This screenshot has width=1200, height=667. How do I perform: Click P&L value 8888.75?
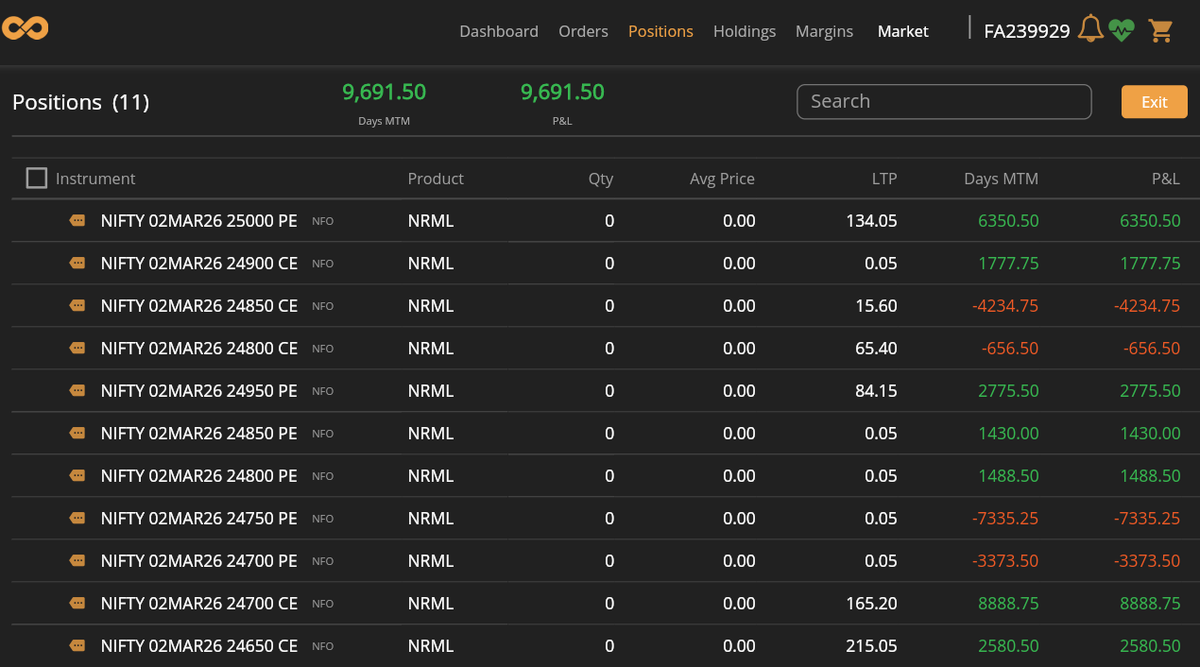pyautogui.click(x=1150, y=603)
